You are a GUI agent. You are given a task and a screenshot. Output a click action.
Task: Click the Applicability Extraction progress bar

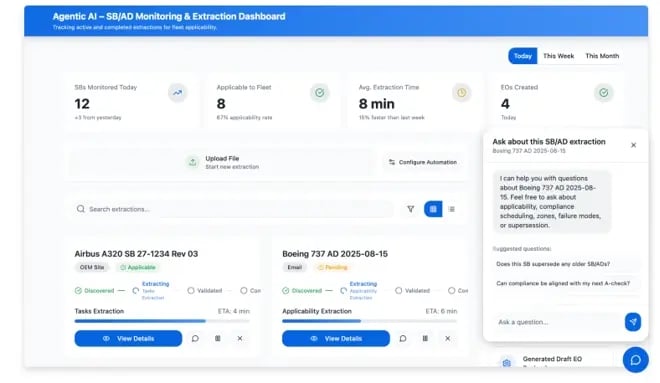click(x=370, y=321)
